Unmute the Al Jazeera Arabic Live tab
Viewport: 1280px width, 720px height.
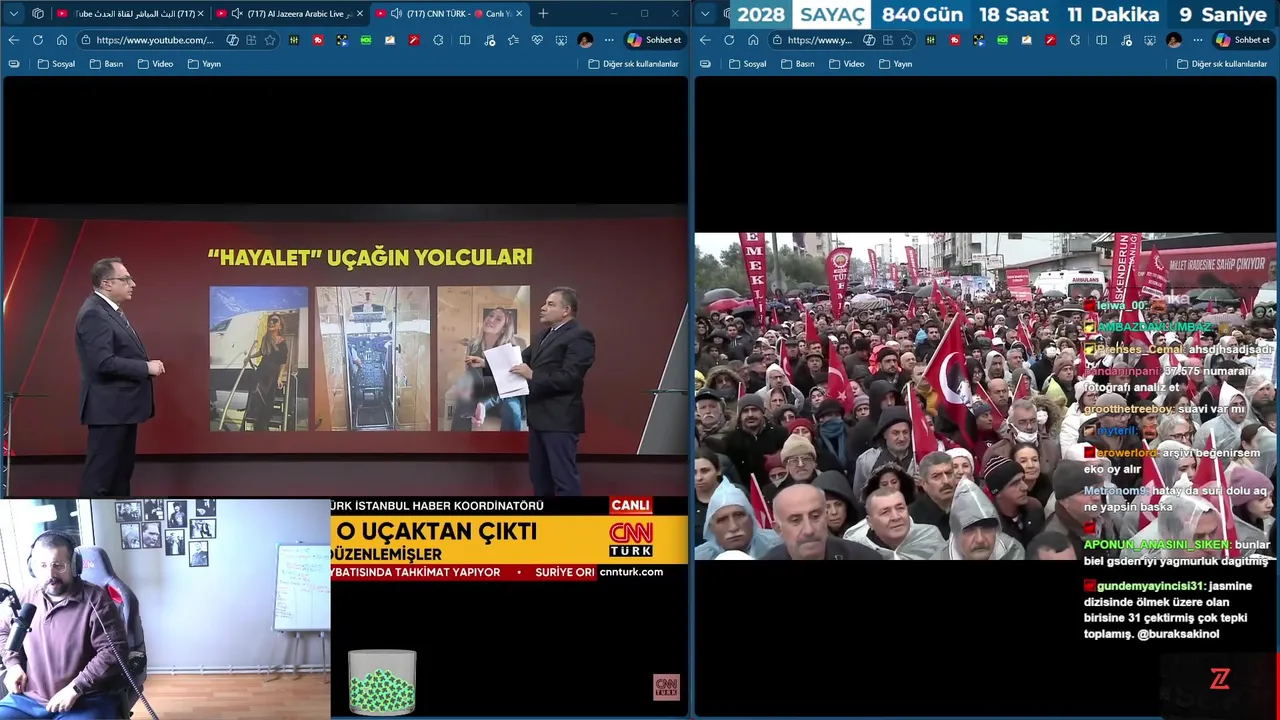pyautogui.click(x=237, y=14)
